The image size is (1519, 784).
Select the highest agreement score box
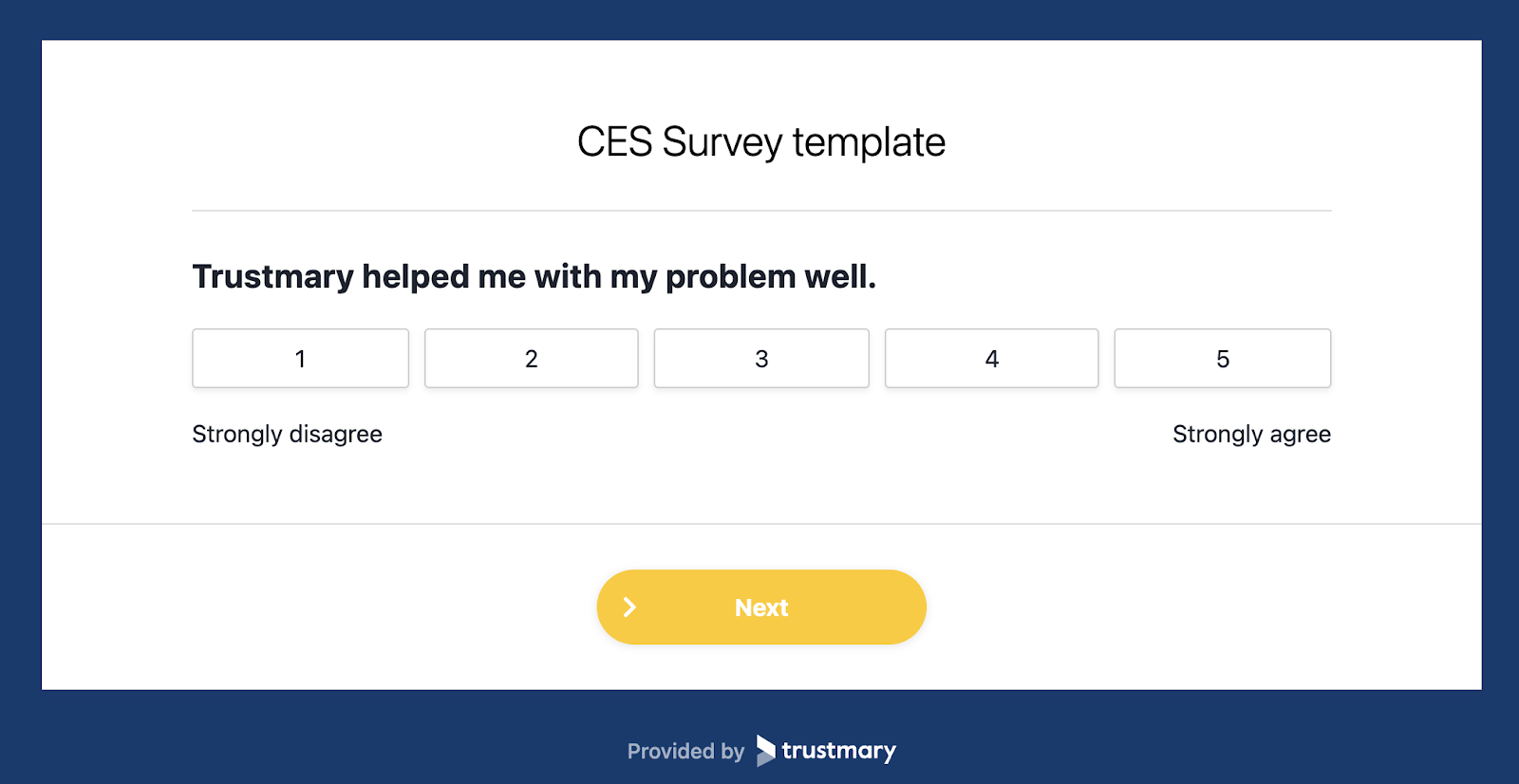pyautogui.click(x=1223, y=359)
